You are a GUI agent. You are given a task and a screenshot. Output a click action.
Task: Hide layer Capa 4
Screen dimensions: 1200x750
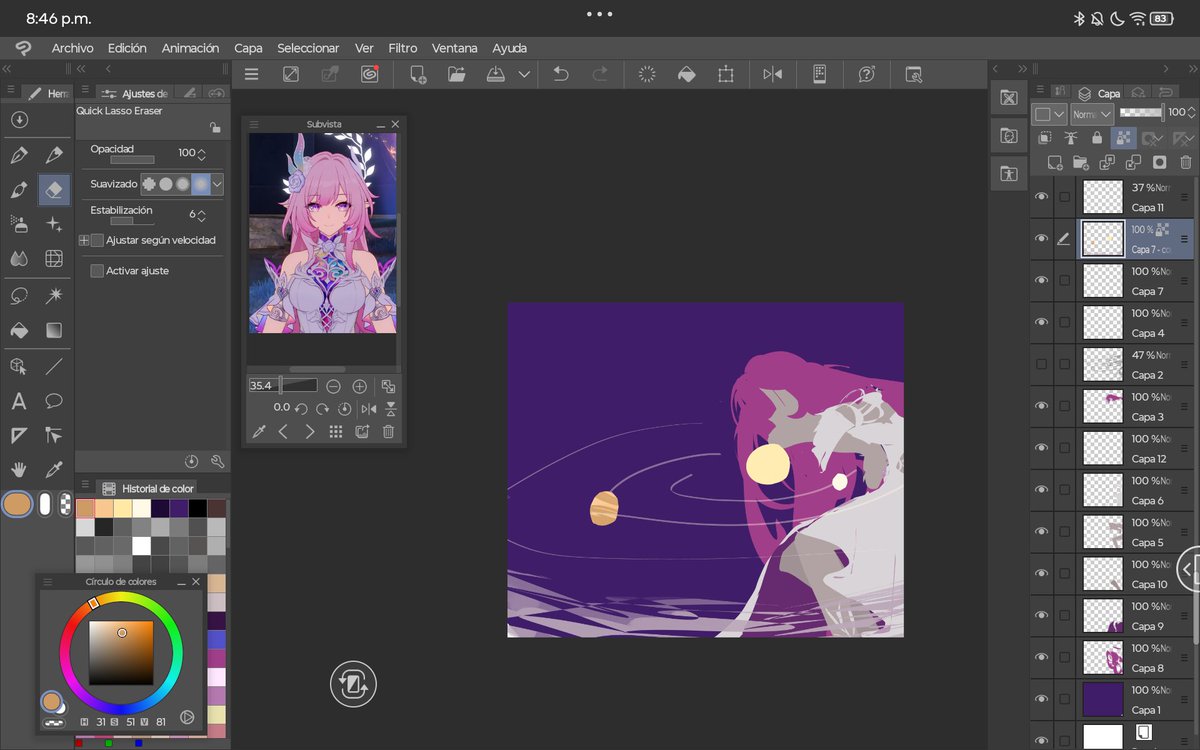tap(1041, 322)
